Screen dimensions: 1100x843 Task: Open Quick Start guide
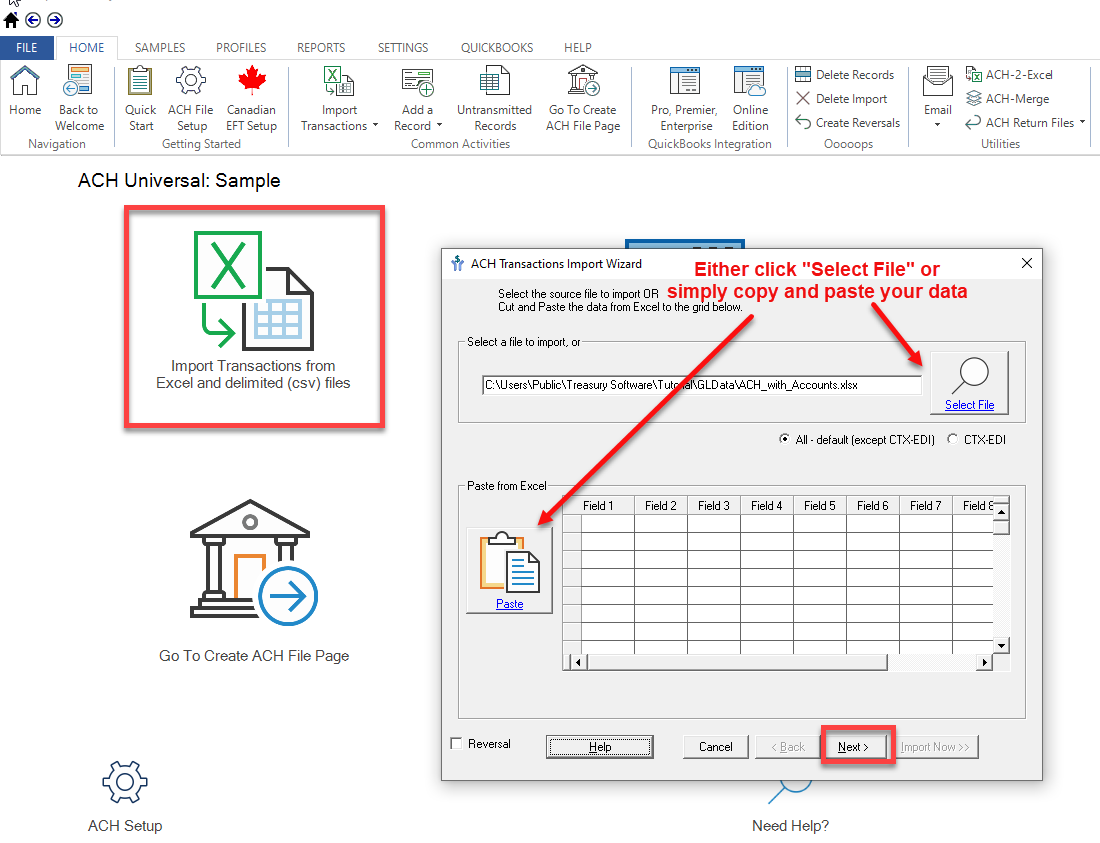[x=140, y=98]
